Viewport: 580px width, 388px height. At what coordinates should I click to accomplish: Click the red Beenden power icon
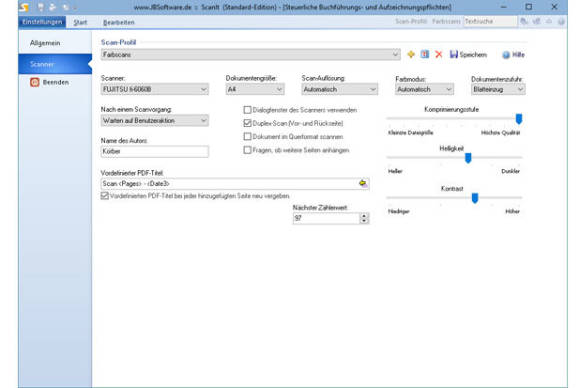click(x=35, y=82)
